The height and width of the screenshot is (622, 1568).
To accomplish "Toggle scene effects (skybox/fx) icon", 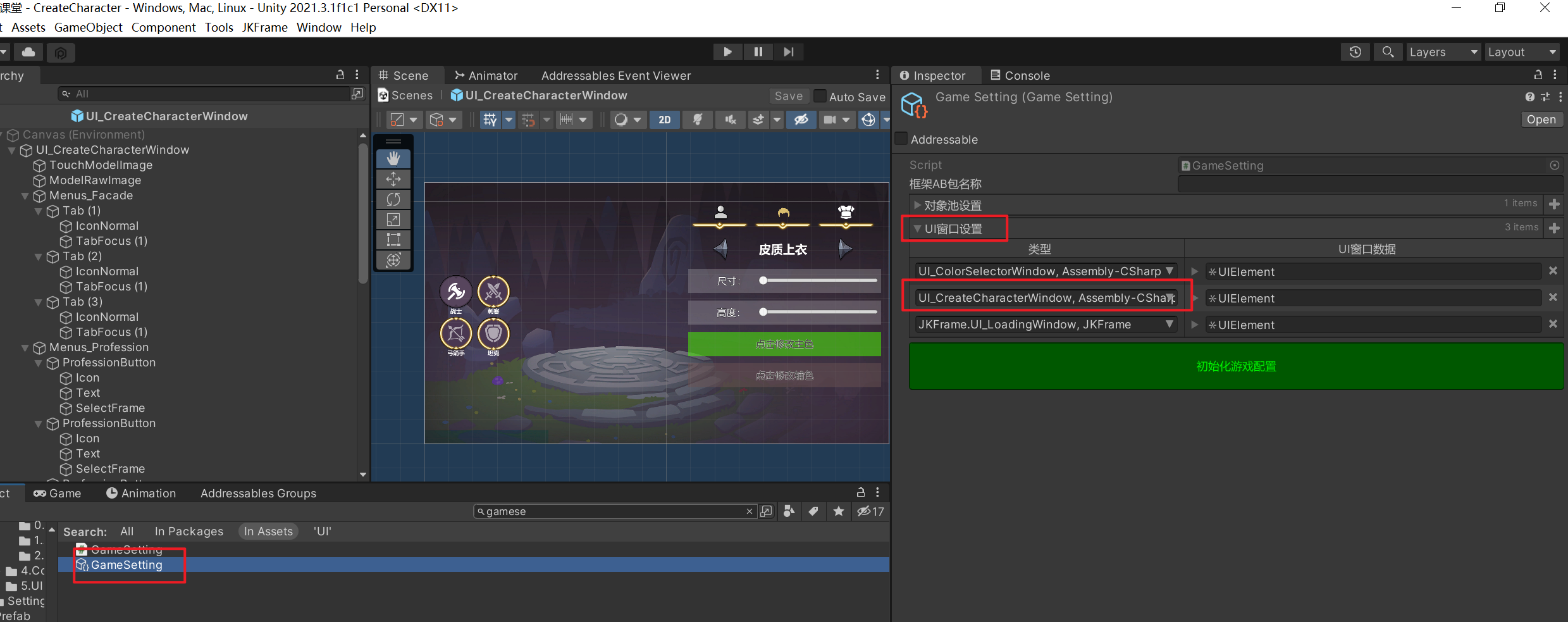I will [x=758, y=120].
